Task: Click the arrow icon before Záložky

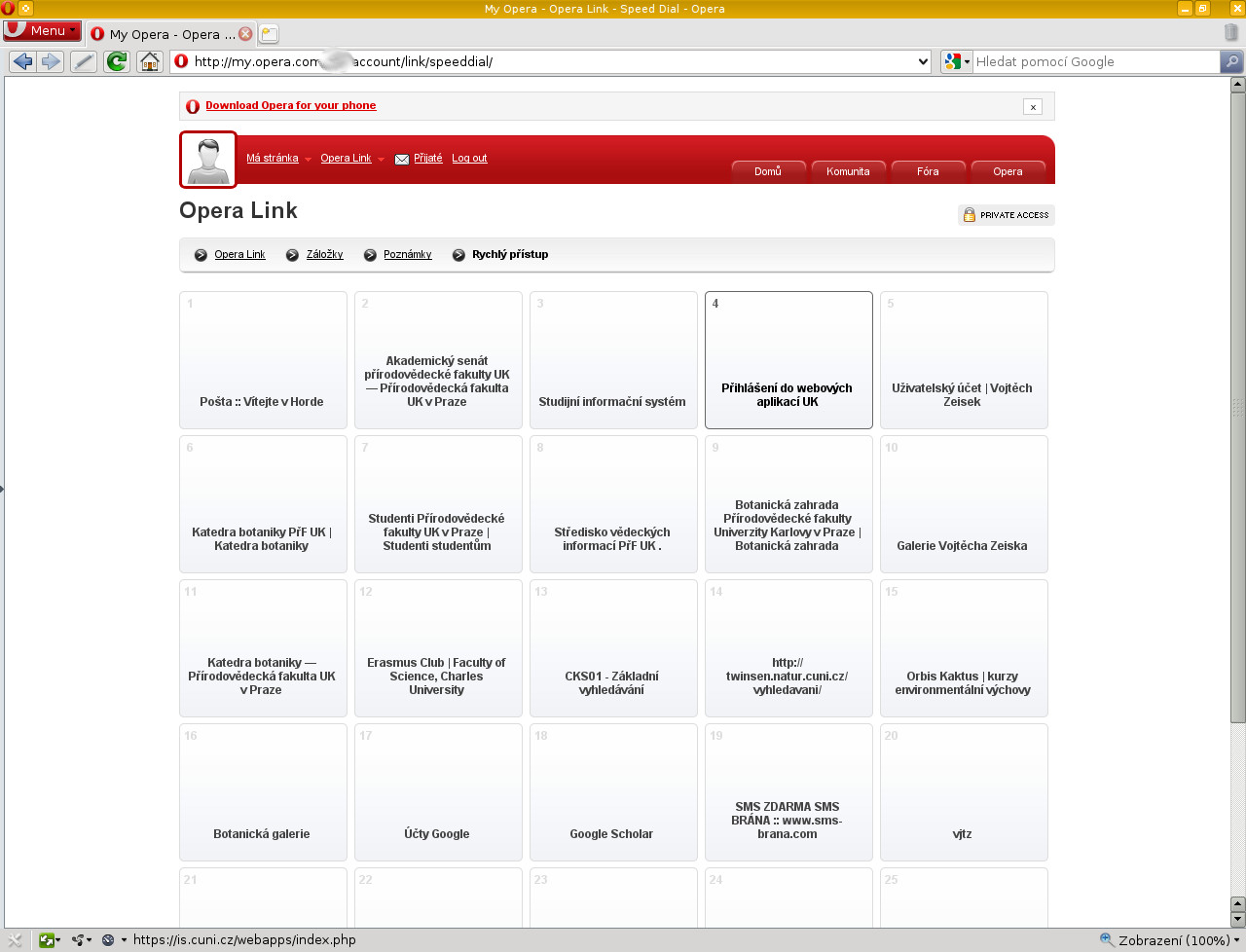Action: [x=292, y=255]
